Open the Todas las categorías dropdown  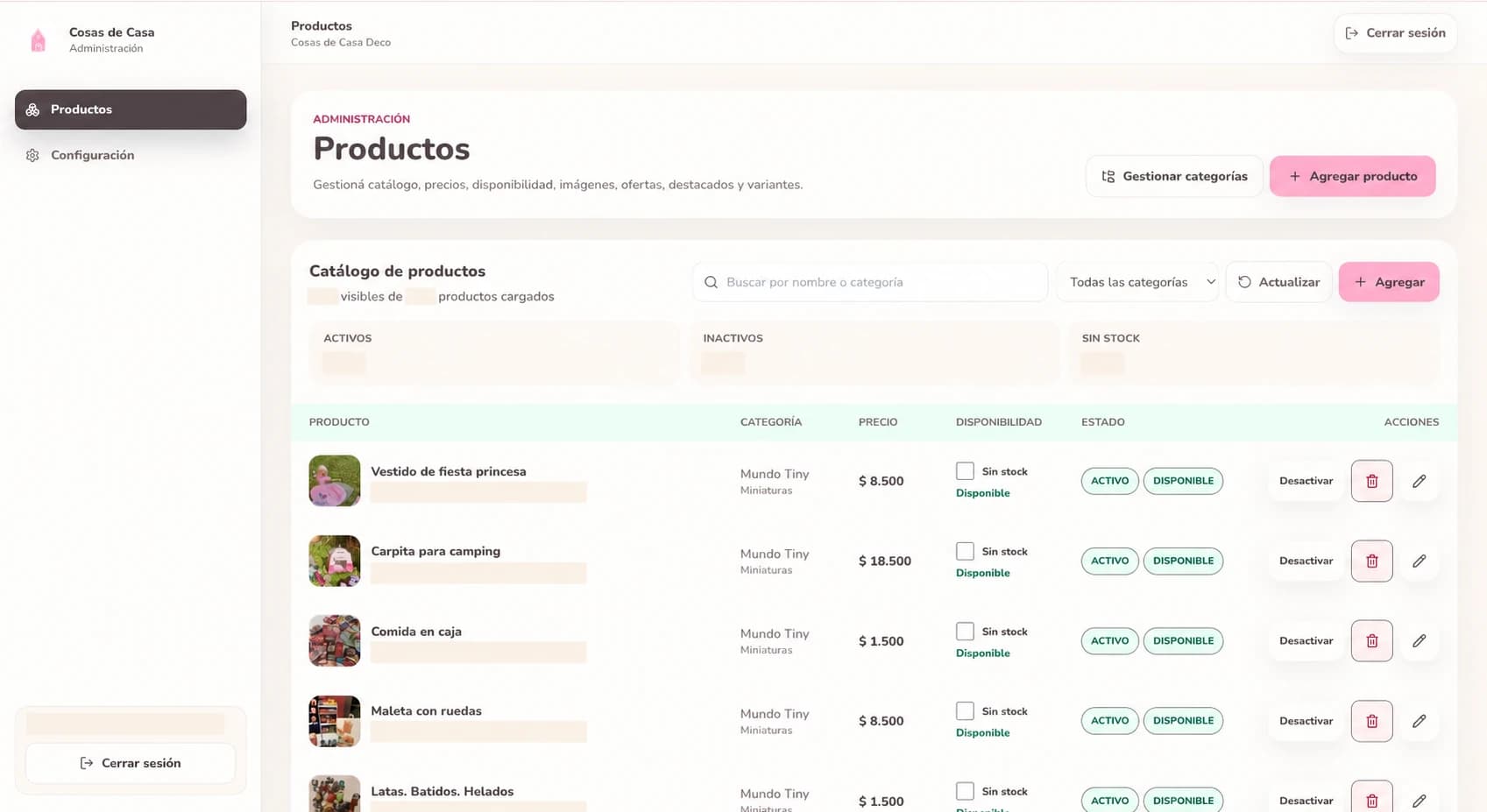[x=1137, y=282]
